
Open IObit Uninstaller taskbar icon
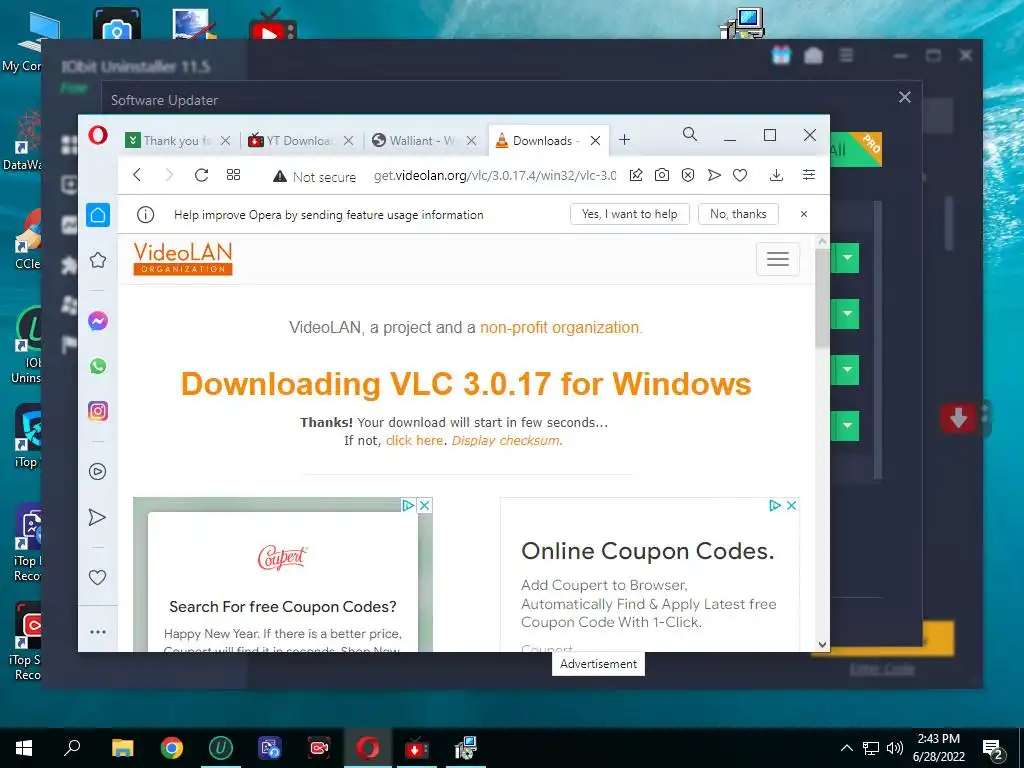click(x=221, y=748)
